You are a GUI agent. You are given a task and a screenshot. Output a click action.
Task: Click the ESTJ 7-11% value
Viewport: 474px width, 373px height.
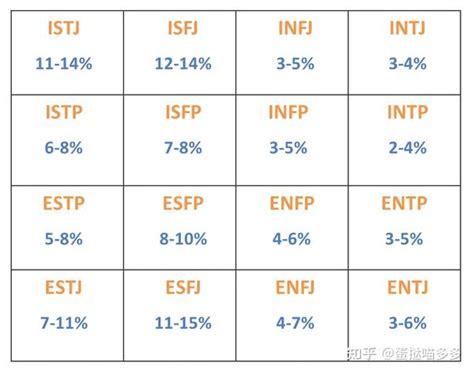point(64,323)
